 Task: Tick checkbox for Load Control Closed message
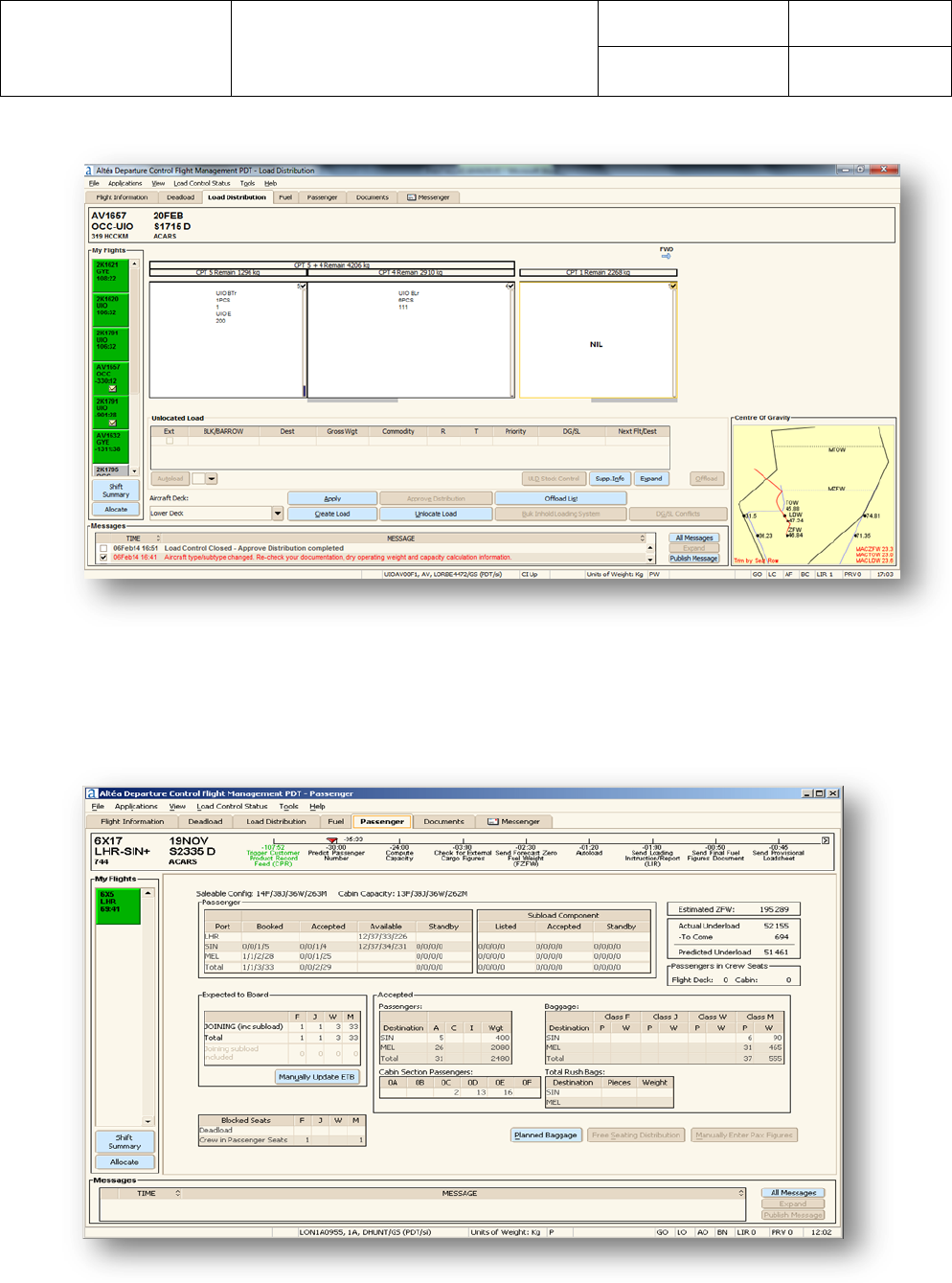[103, 549]
